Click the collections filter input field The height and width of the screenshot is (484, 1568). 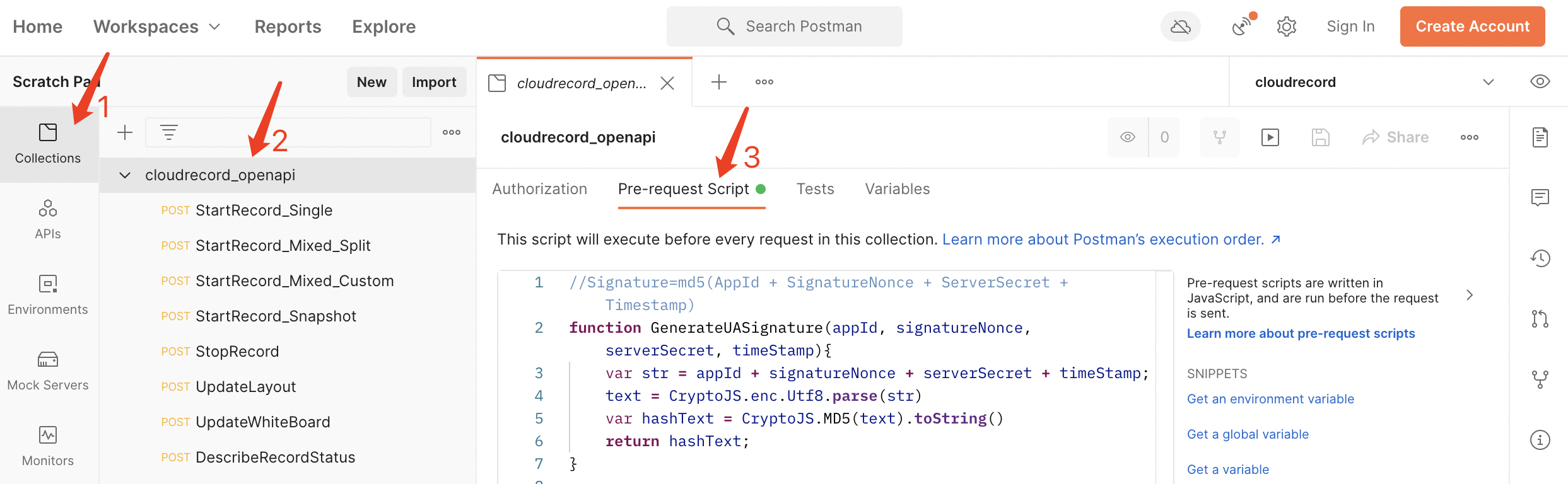click(288, 132)
